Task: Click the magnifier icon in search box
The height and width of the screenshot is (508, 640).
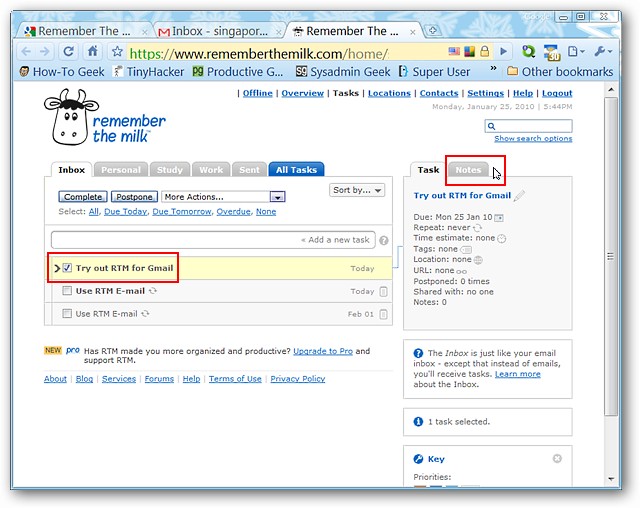Action: pos(491,126)
